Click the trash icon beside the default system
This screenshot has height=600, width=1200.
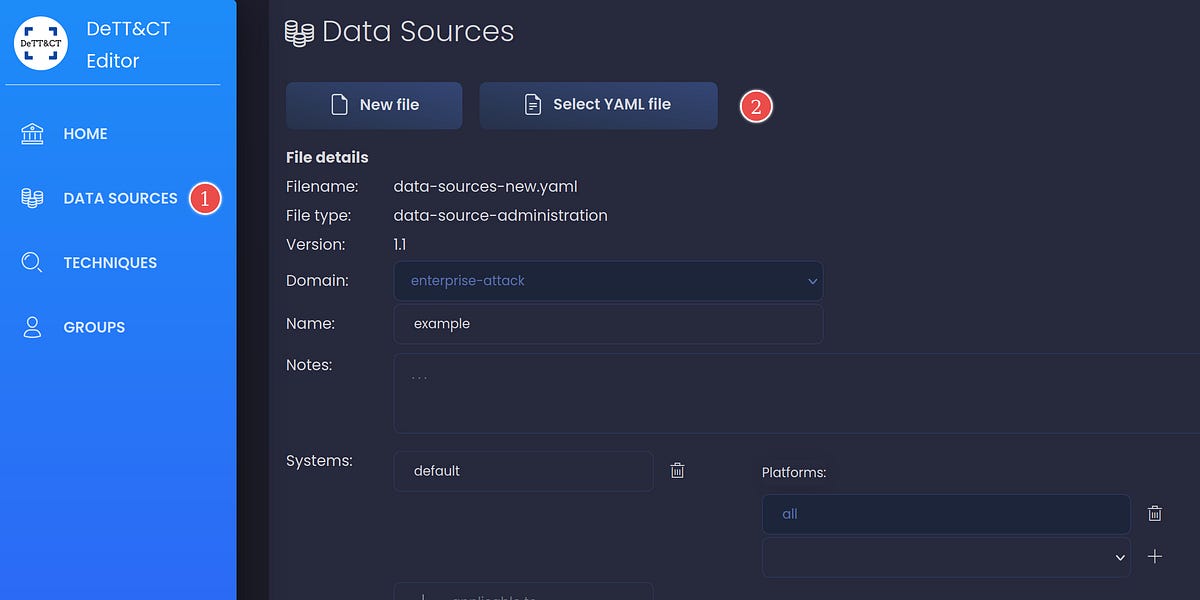tap(677, 470)
